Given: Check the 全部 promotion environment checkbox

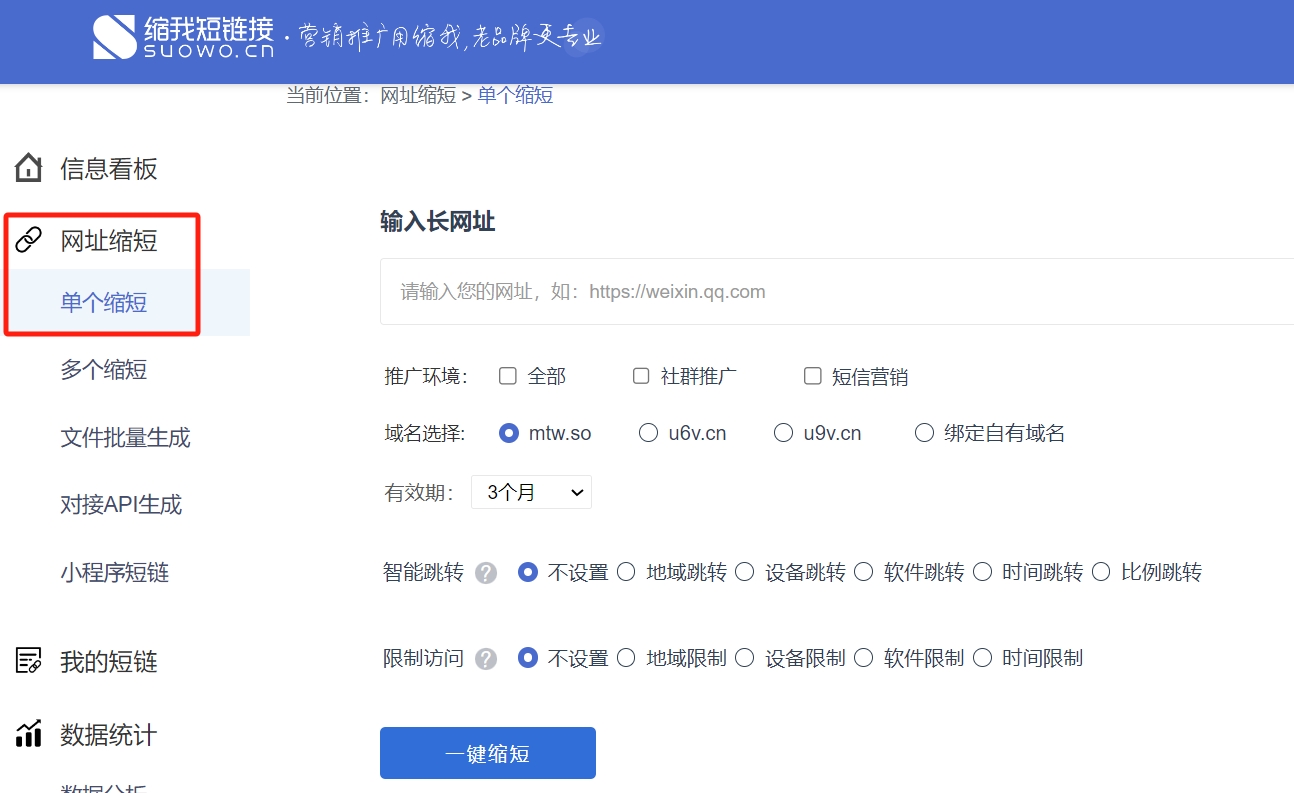Looking at the screenshot, I should click(508, 376).
